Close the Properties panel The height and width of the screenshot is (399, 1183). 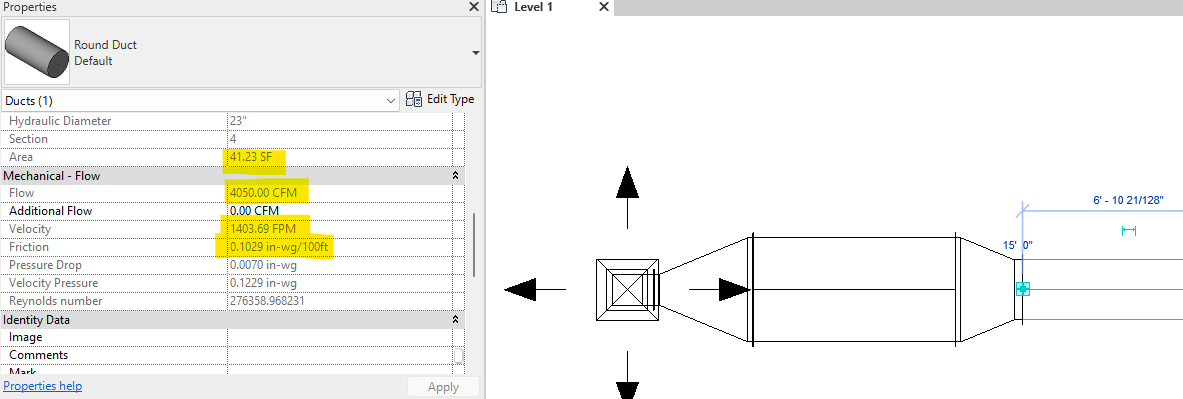[x=473, y=7]
